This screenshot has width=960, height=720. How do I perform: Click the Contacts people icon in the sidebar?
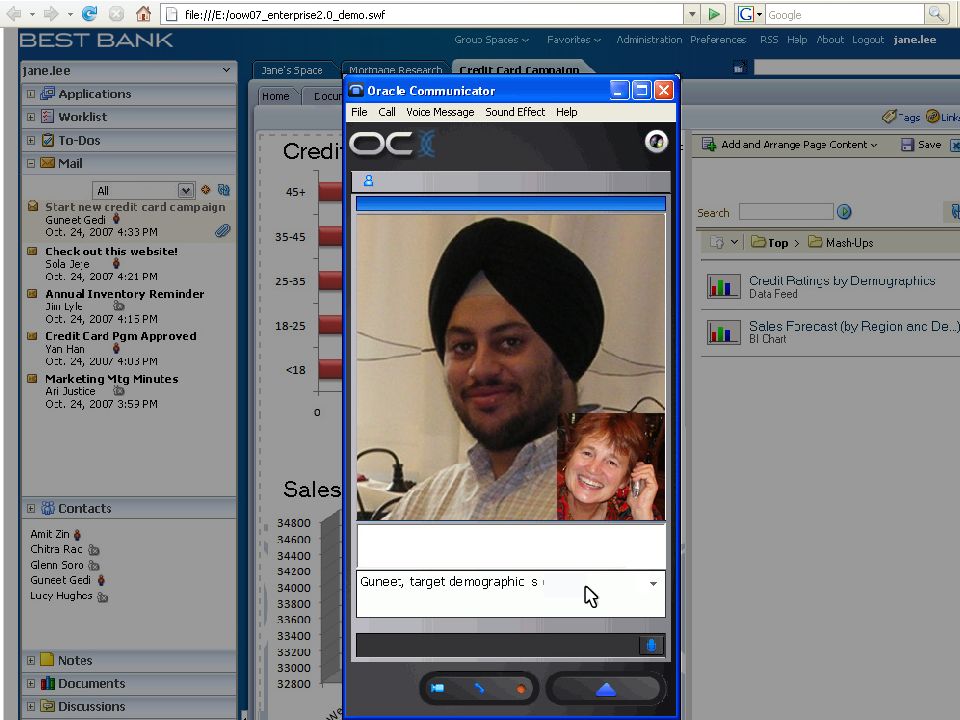coord(48,508)
